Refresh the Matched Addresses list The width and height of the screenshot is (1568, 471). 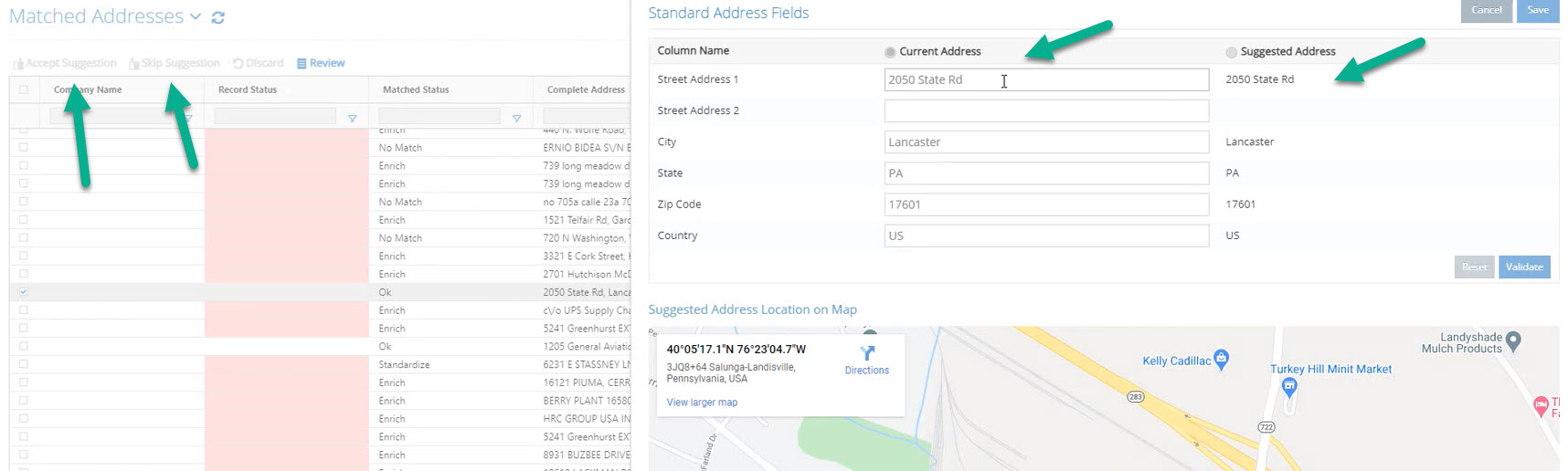(217, 17)
